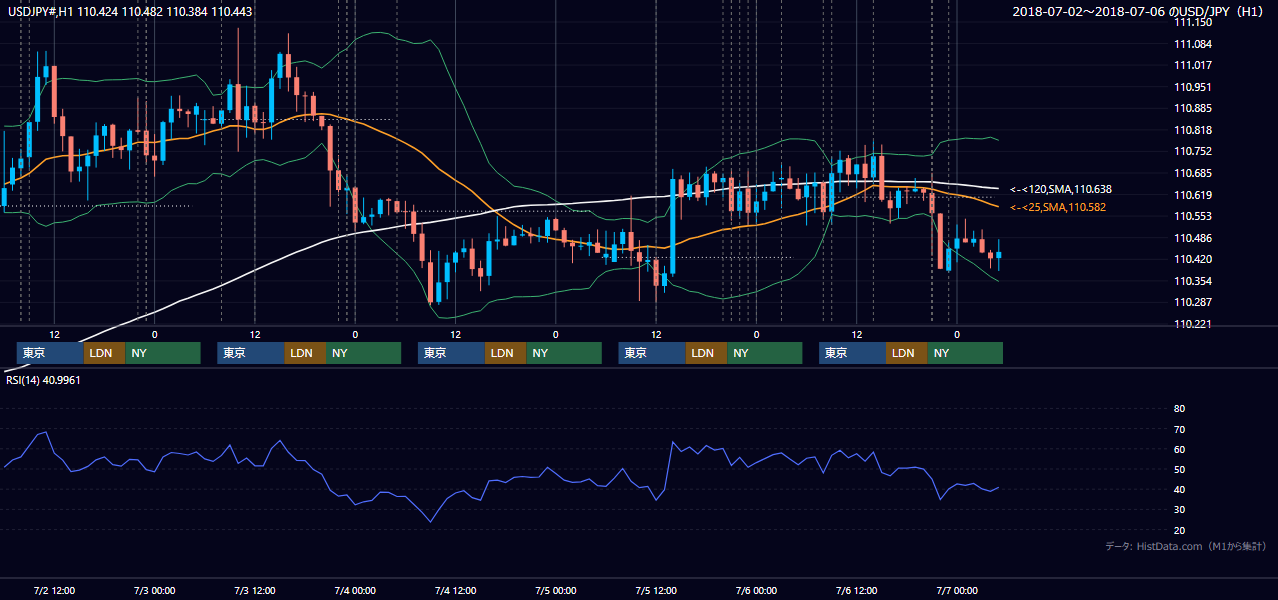This screenshot has height=600, width=1278.
Task: Select the 110.221 price label
Action: click(1192, 324)
